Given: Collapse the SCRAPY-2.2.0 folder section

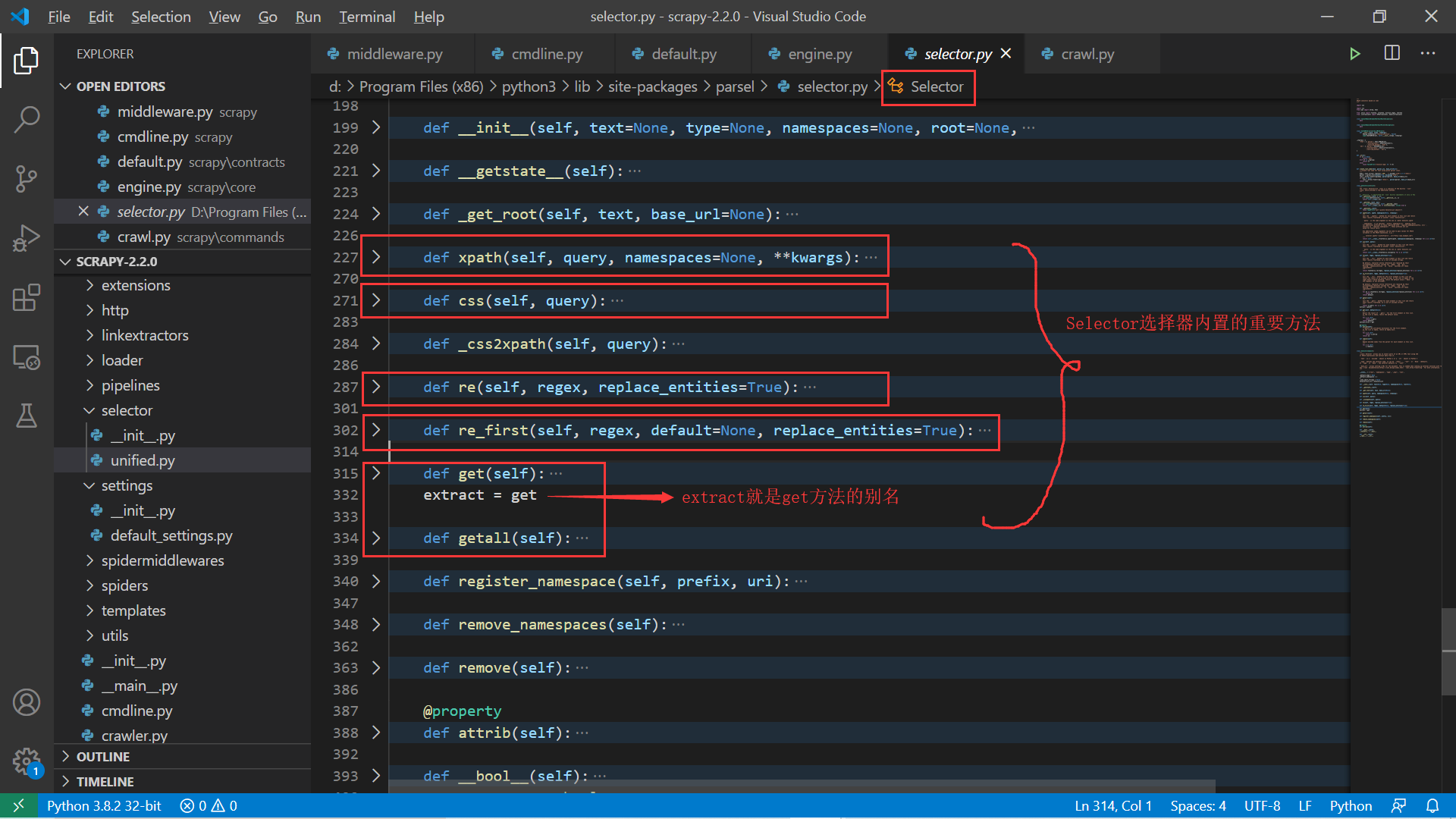Looking at the screenshot, I should [x=182, y=262].
